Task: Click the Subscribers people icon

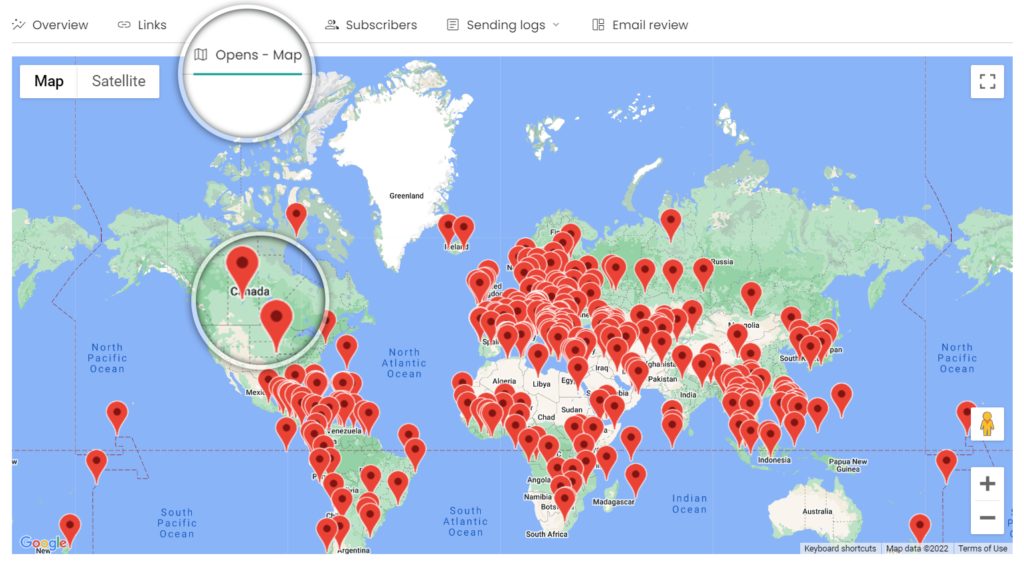Action: (332, 25)
